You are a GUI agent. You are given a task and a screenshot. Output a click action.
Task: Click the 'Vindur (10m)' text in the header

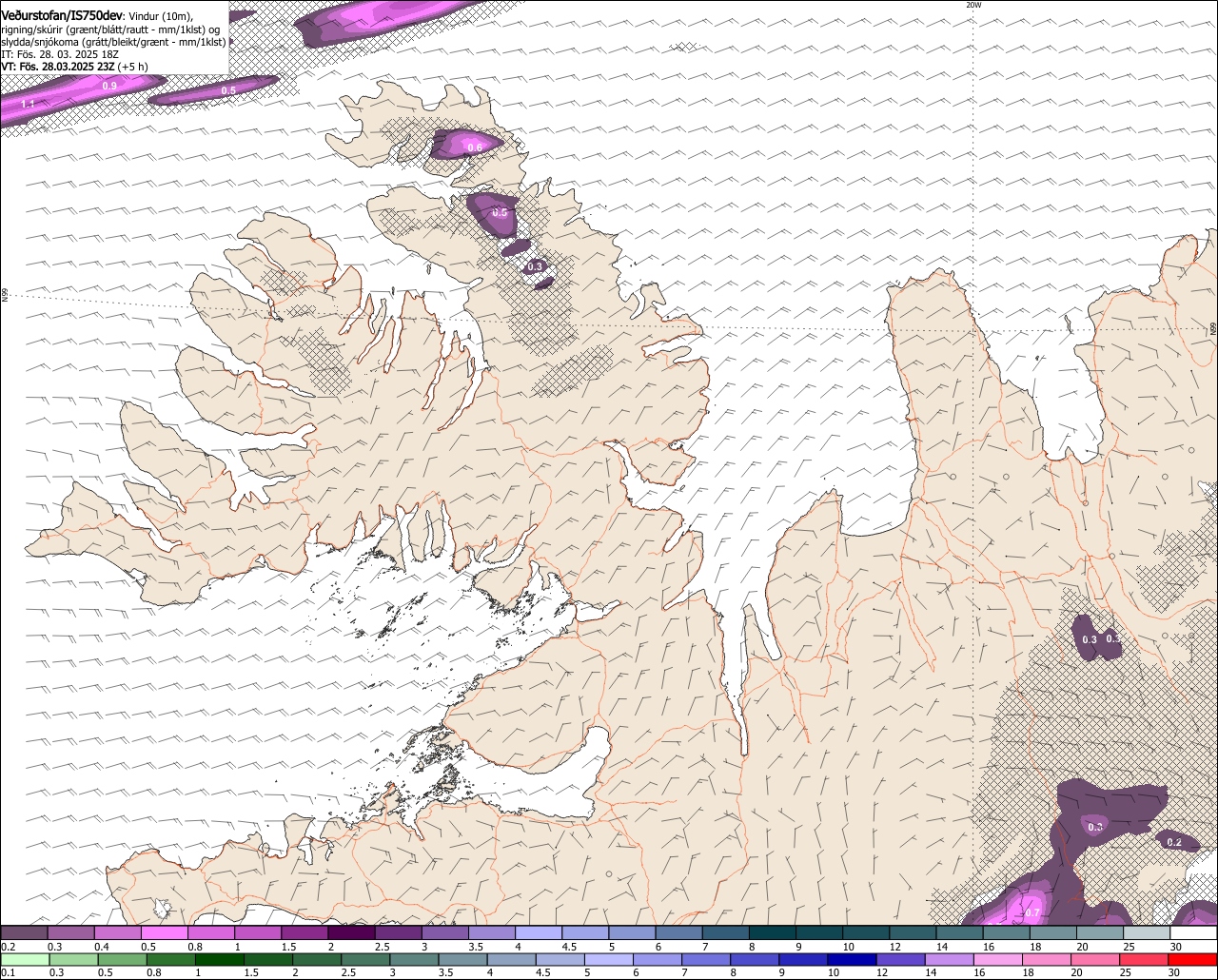(161, 16)
